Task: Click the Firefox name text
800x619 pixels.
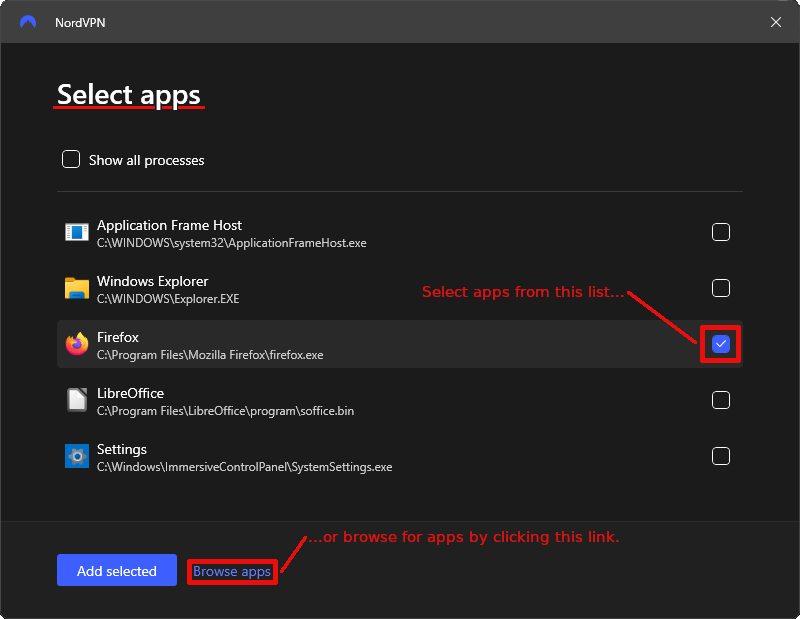Action: [118, 337]
